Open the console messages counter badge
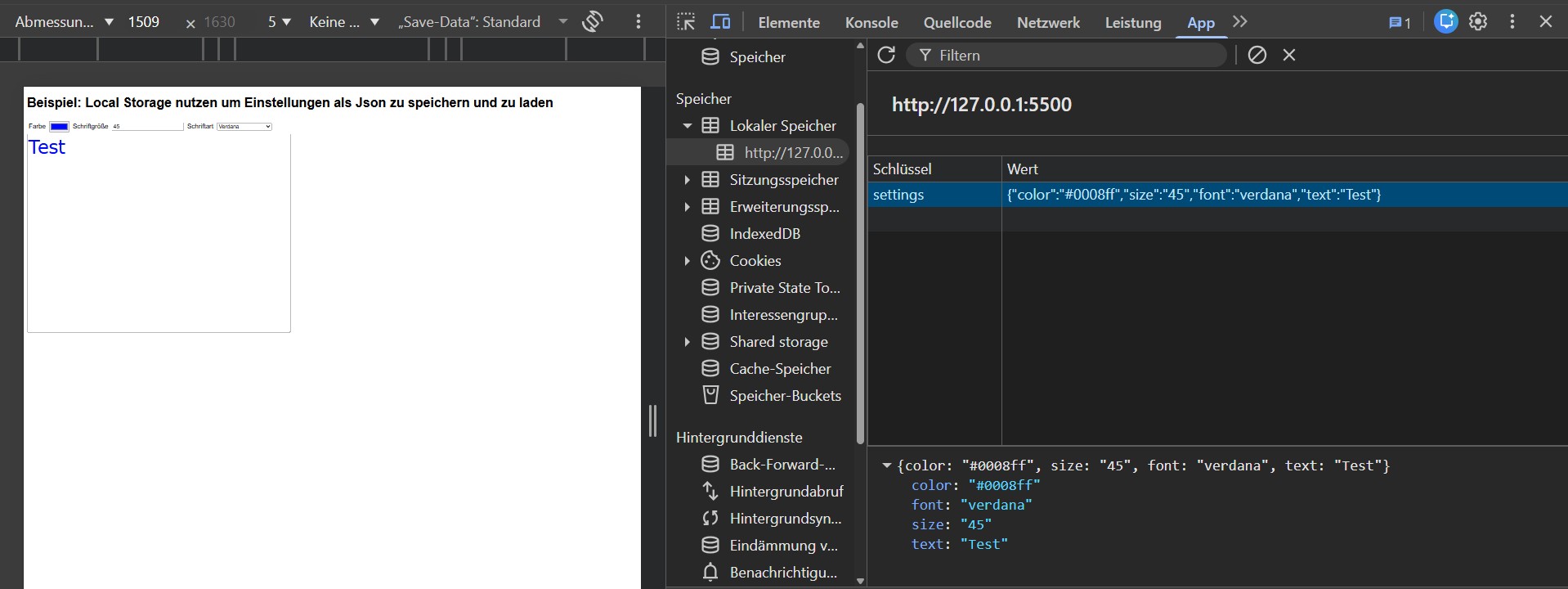 [x=1400, y=22]
